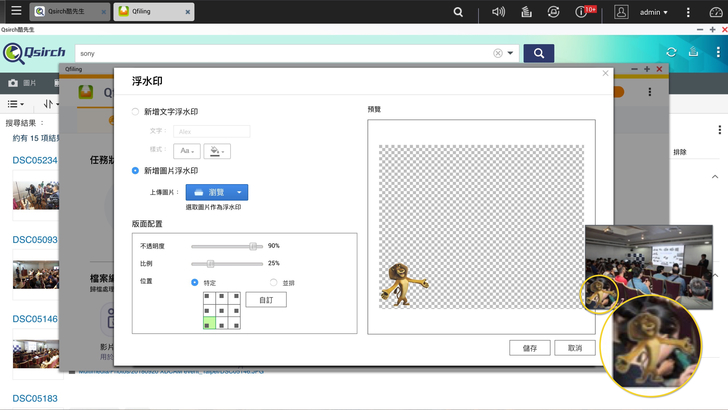Open the volume control icon in the top bar
Viewport: 728px width, 410px height.
pyautogui.click(x=499, y=12)
